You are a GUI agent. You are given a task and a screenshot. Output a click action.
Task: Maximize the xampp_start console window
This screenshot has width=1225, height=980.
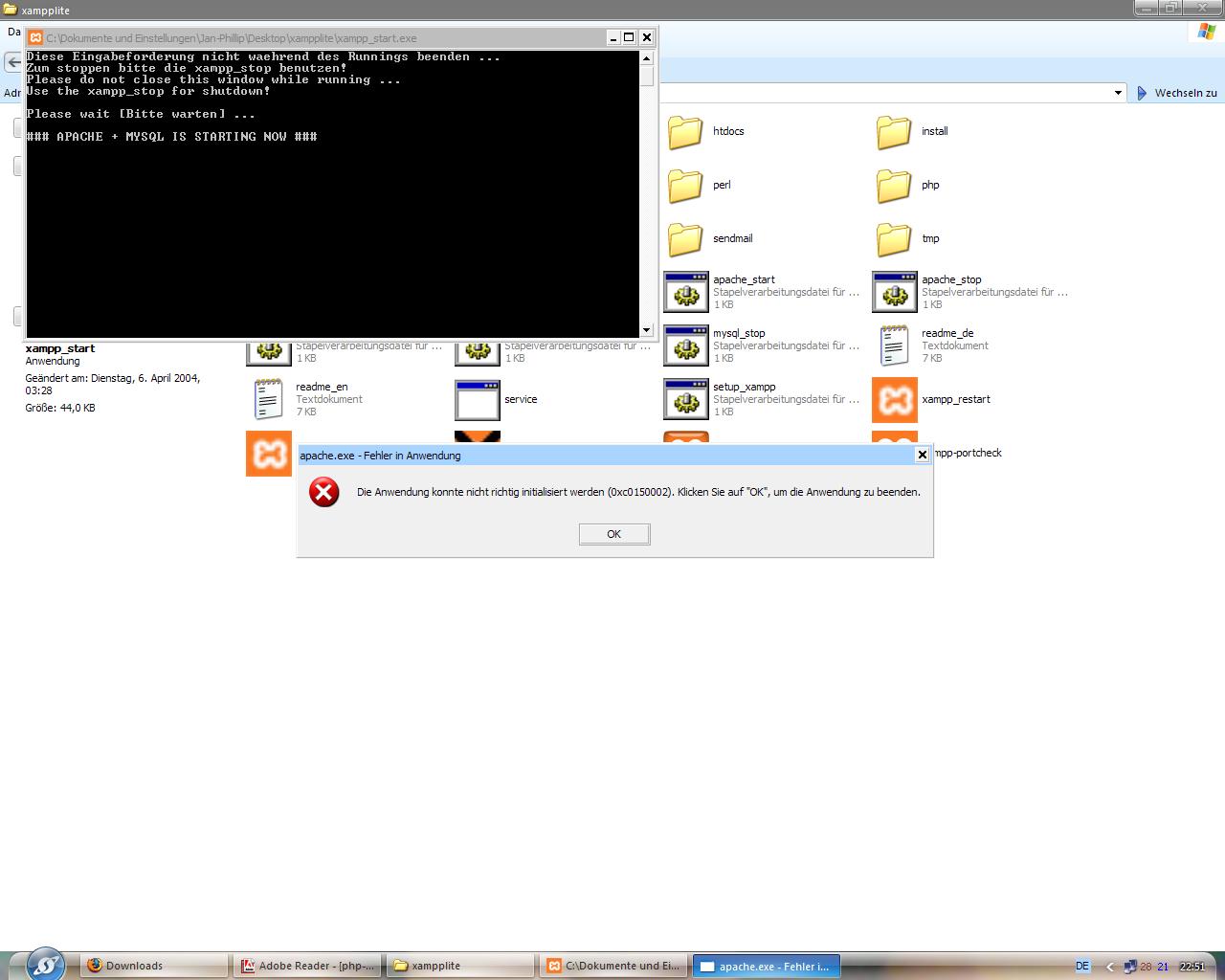(629, 37)
